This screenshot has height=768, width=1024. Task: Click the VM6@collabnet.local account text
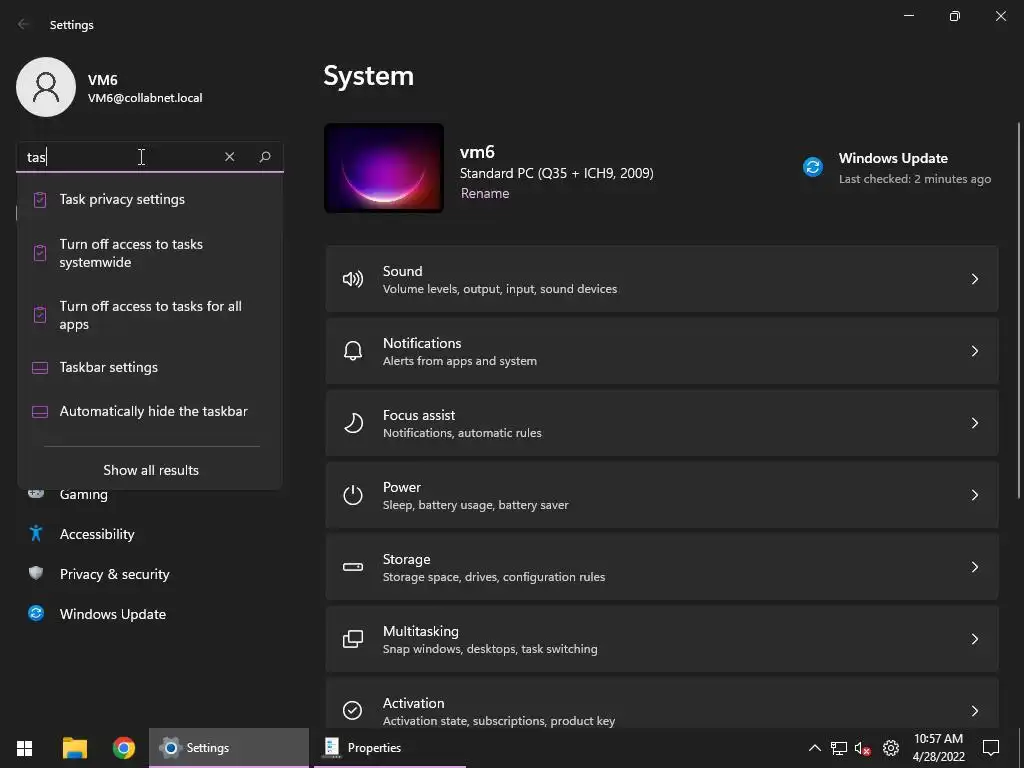coord(145,98)
